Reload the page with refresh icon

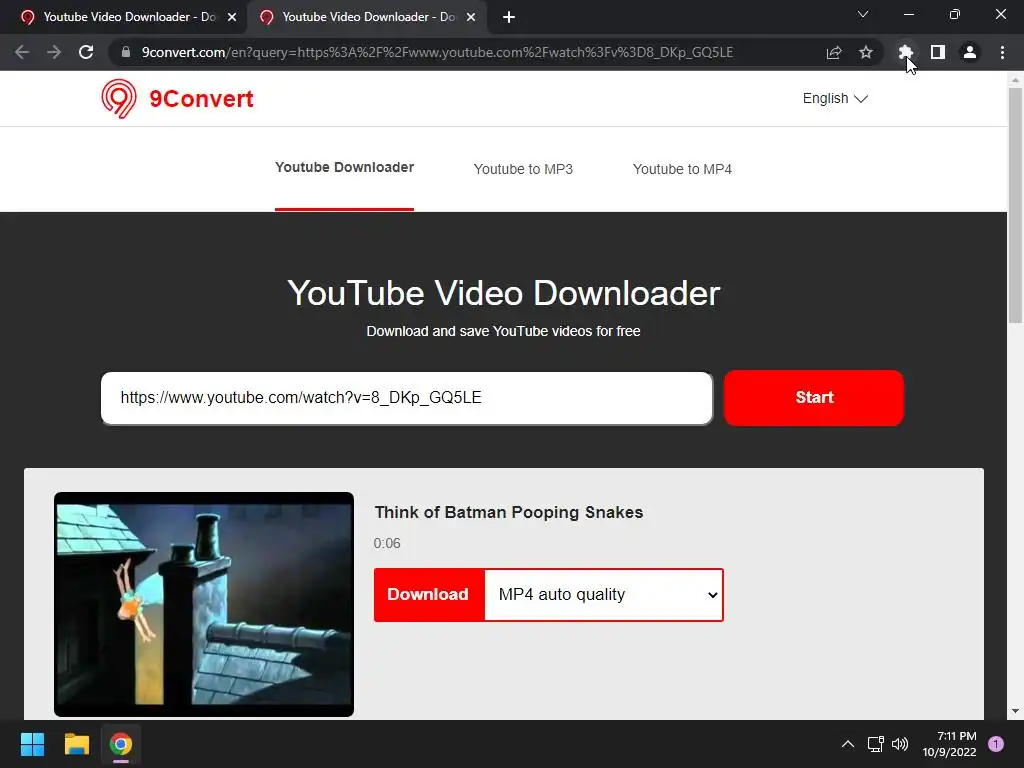point(86,52)
